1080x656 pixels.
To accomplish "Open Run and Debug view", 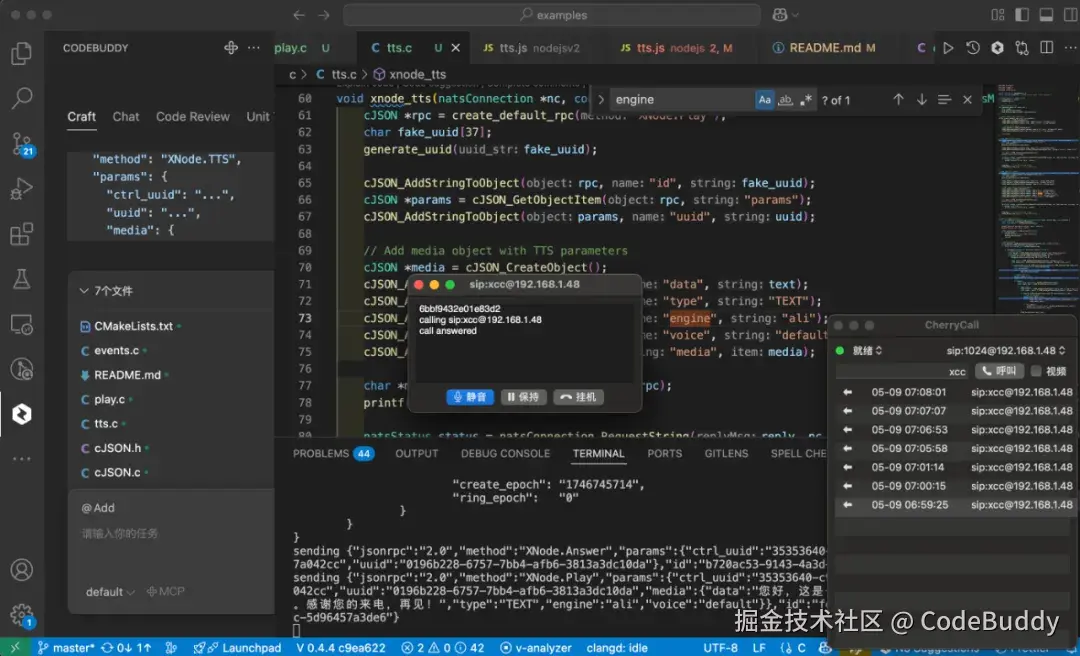I will tap(21, 188).
